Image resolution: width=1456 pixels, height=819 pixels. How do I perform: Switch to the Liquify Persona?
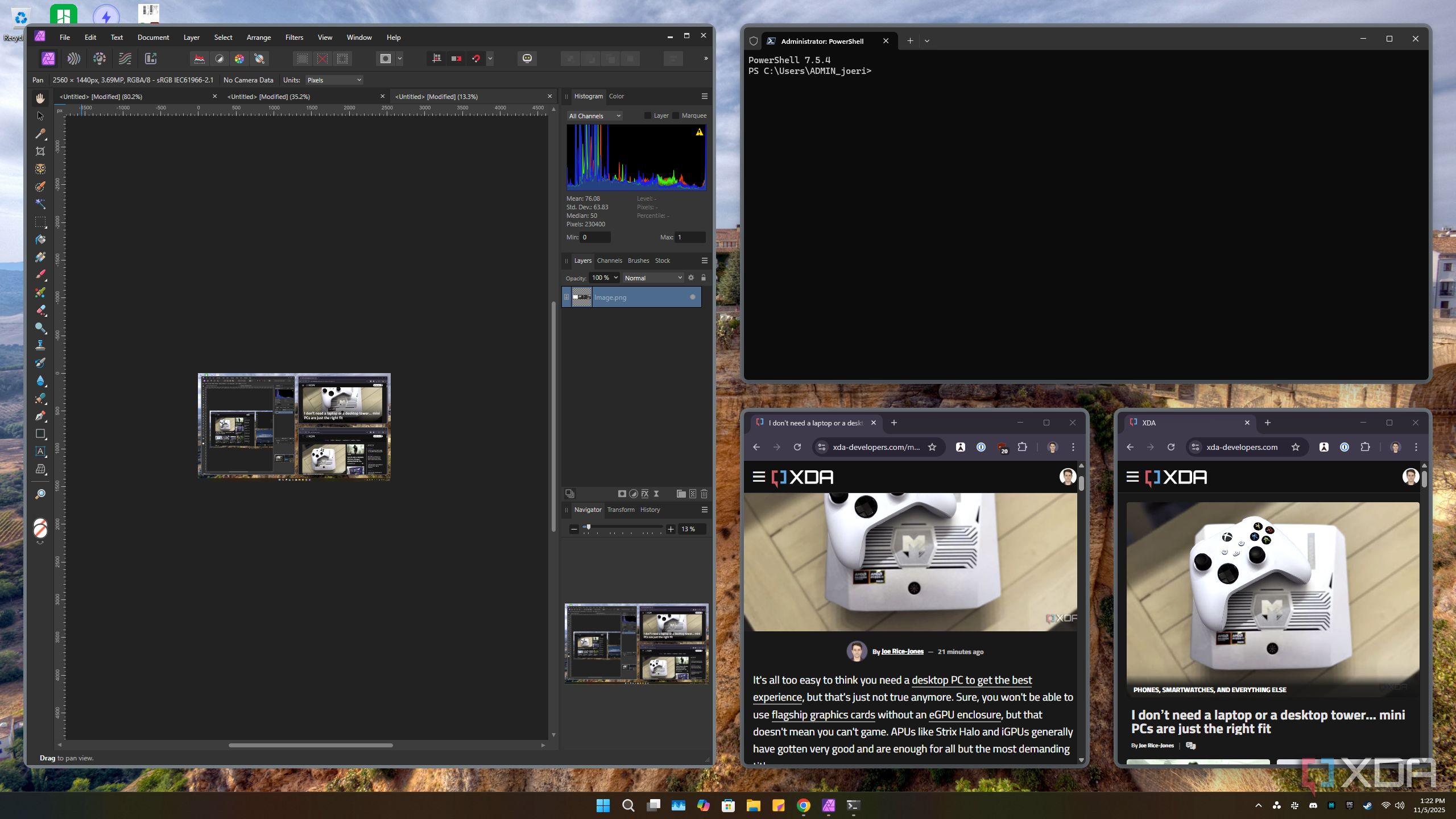point(74,59)
